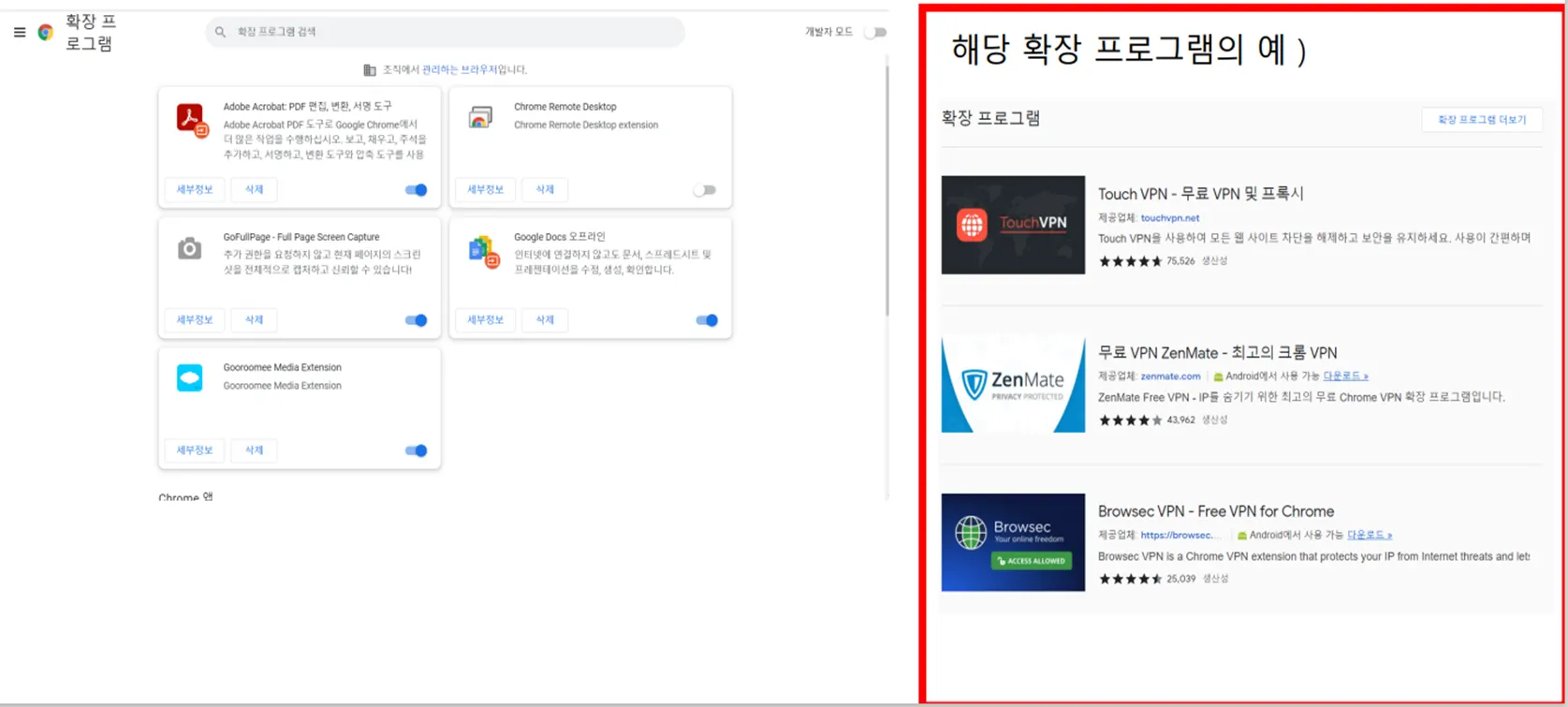Click 삭제 for Gooroomee Media Extension
Viewport: 1568px width, 707px height.
tap(254, 449)
